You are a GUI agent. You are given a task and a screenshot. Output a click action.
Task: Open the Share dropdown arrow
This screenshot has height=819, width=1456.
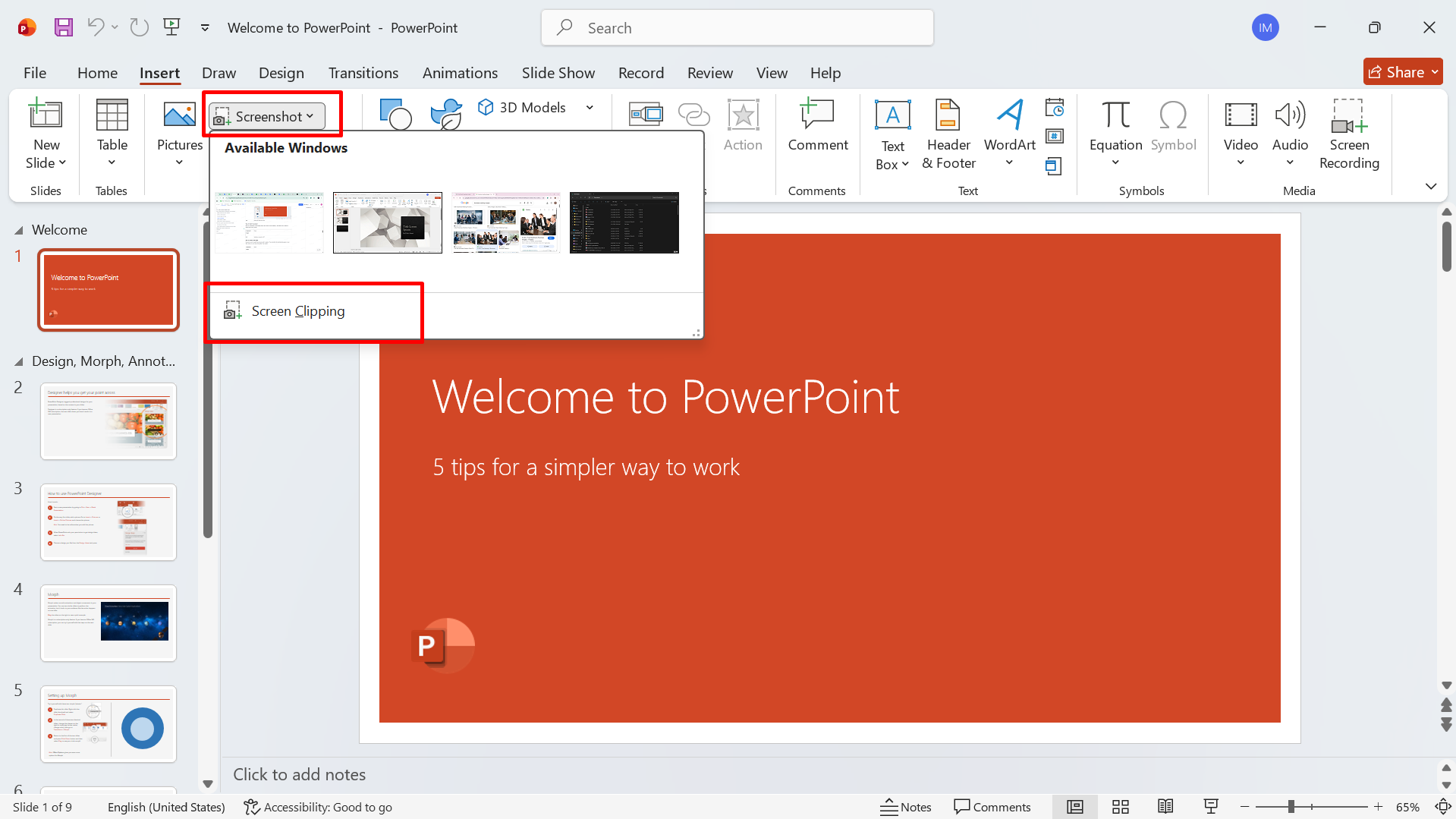(x=1435, y=72)
